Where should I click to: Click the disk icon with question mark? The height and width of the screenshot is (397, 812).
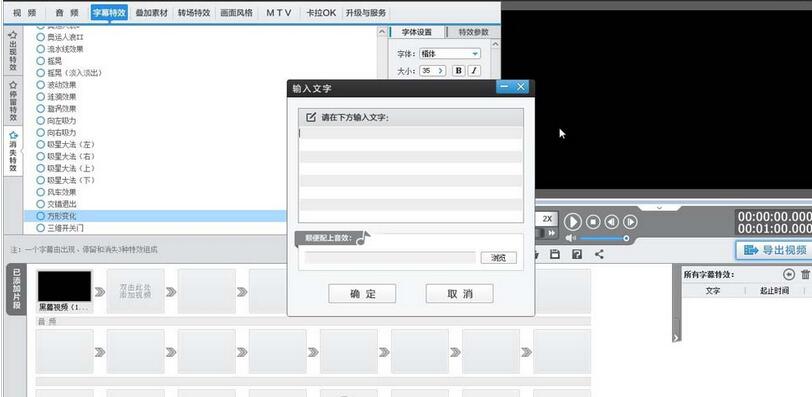[x=577, y=254]
